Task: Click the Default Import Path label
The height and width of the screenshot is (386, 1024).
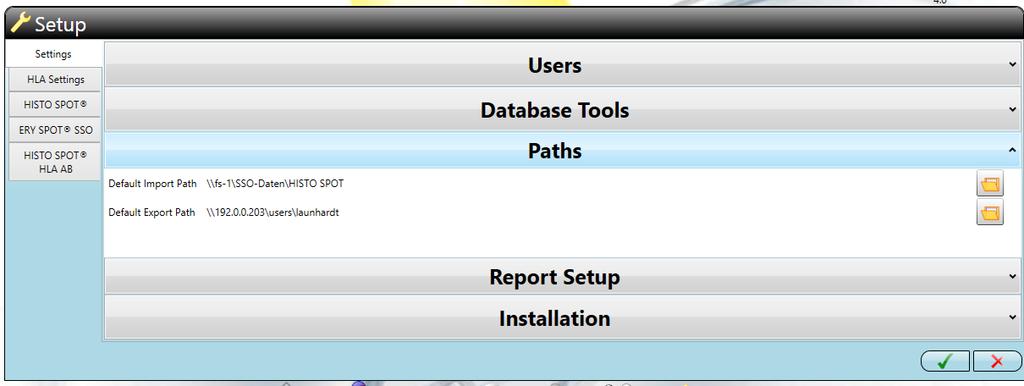Action: [x=152, y=184]
